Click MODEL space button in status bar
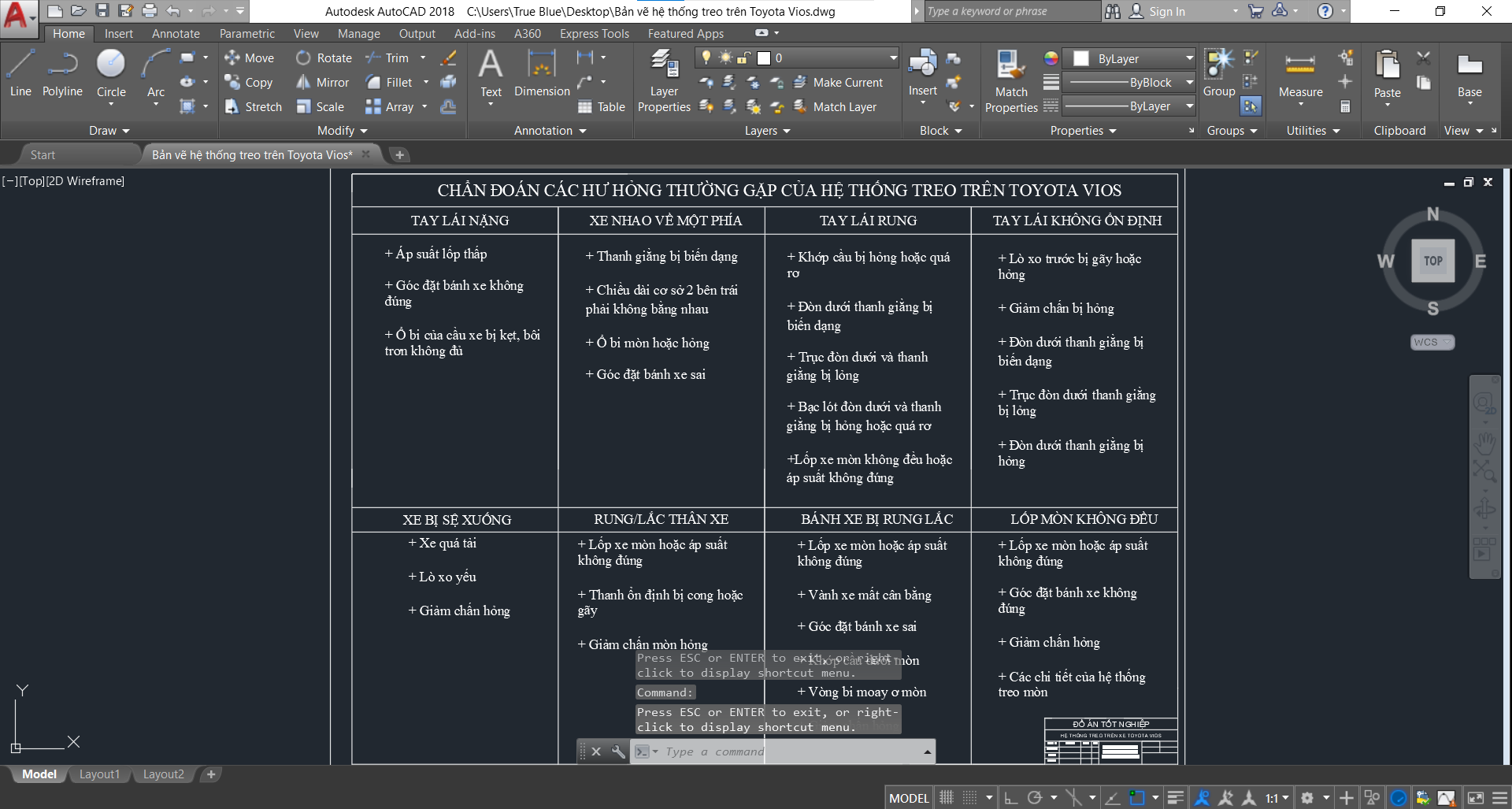Screen dimensions: 1512x809 point(909,798)
